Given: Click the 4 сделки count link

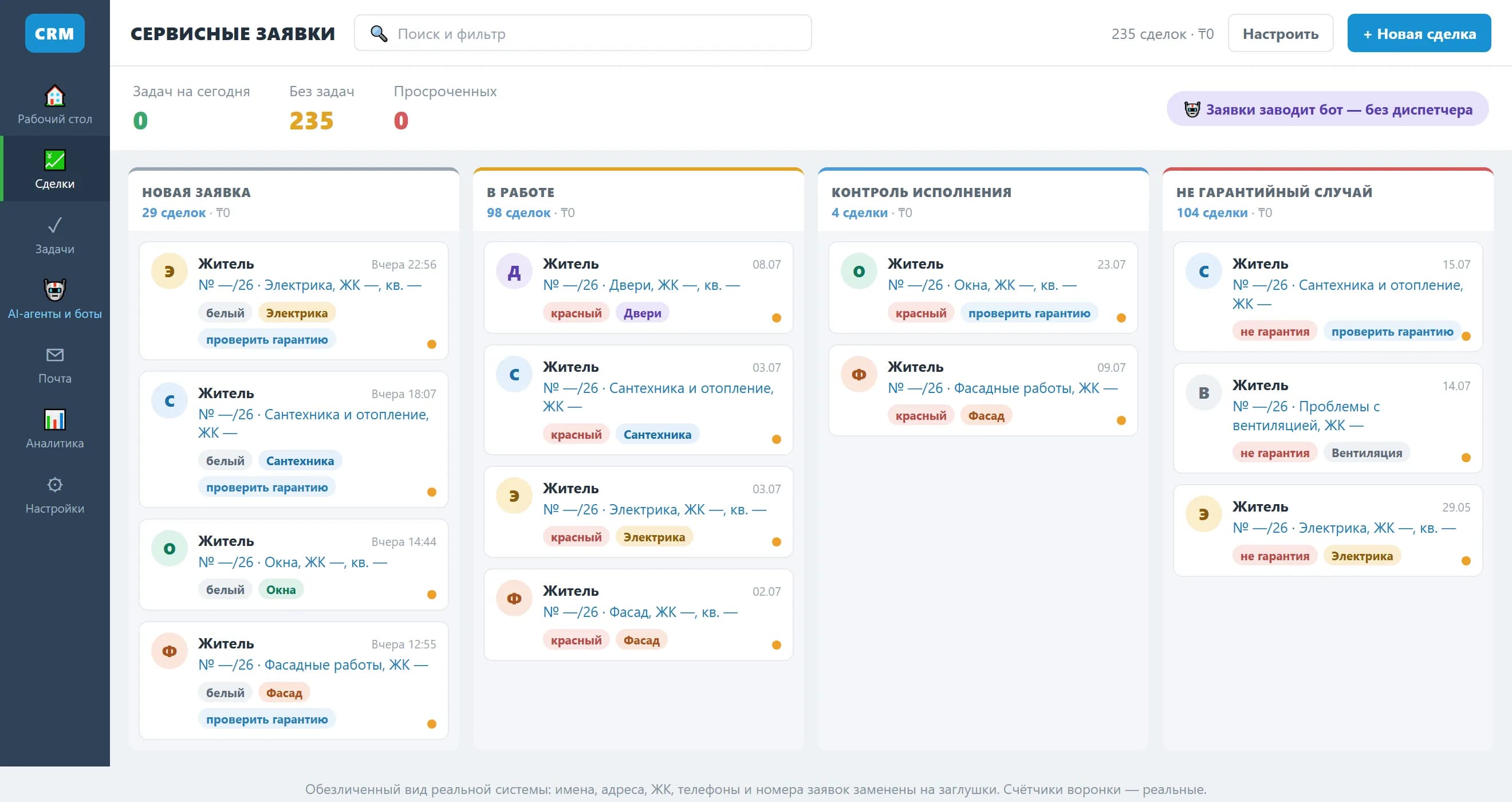Looking at the screenshot, I should pyautogui.click(x=859, y=213).
